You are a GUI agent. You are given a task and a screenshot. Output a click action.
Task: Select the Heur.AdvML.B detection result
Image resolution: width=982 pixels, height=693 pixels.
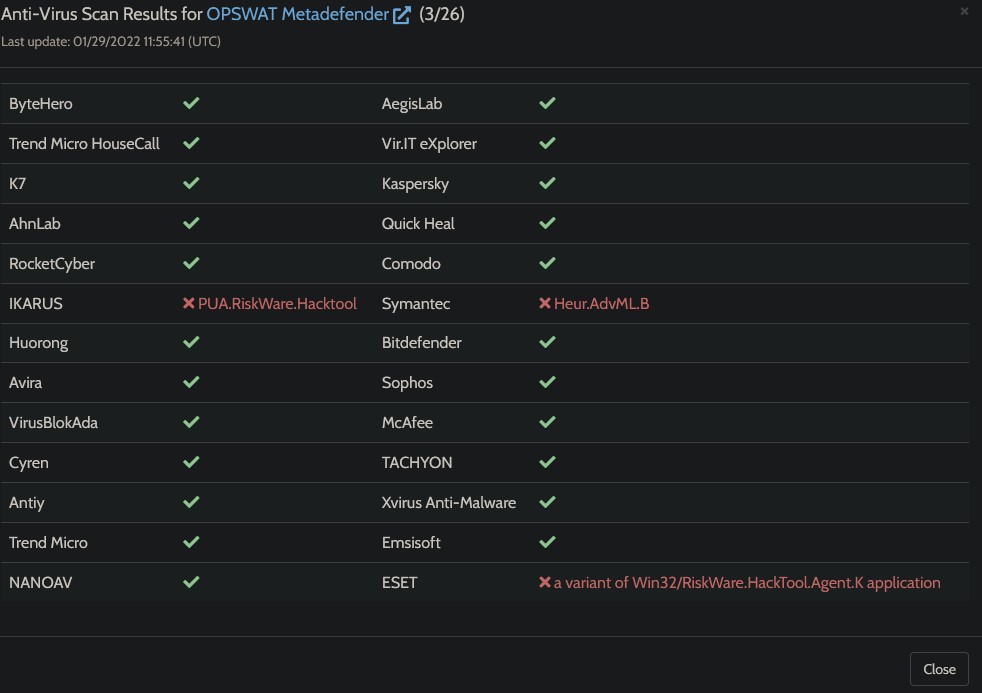click(601, 303)
